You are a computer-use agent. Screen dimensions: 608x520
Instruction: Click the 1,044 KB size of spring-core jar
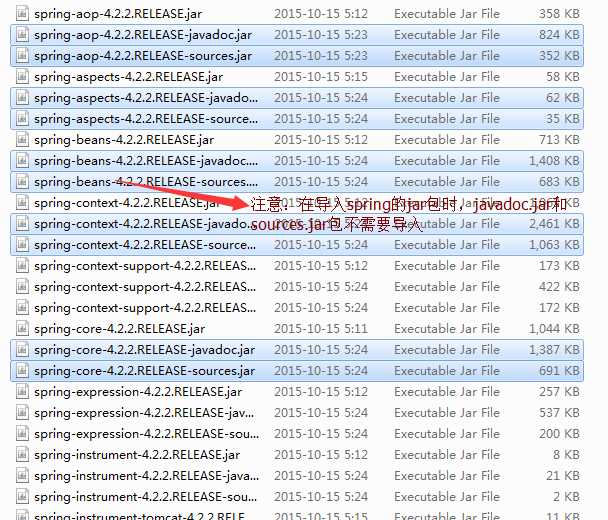(554, 329)
